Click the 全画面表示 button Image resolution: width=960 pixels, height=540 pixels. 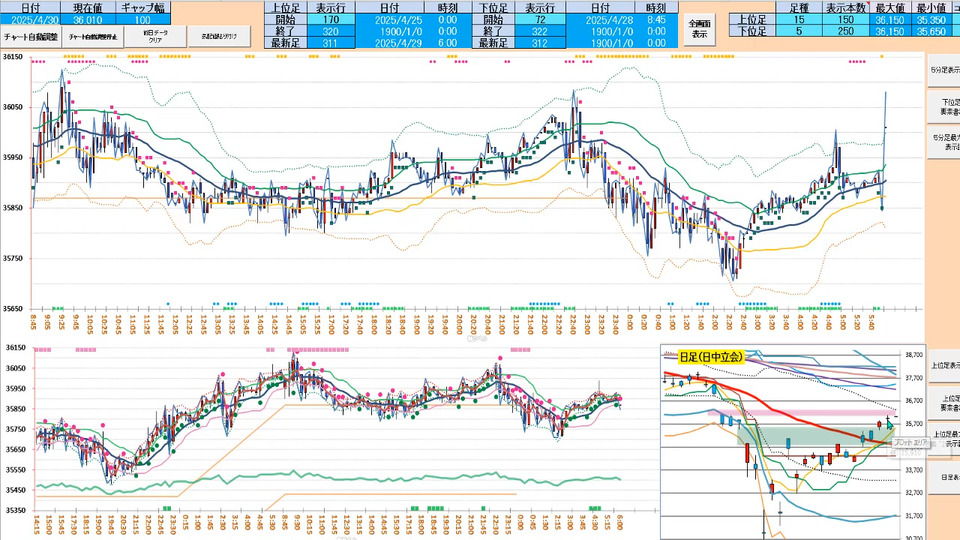tap(699, 29)
